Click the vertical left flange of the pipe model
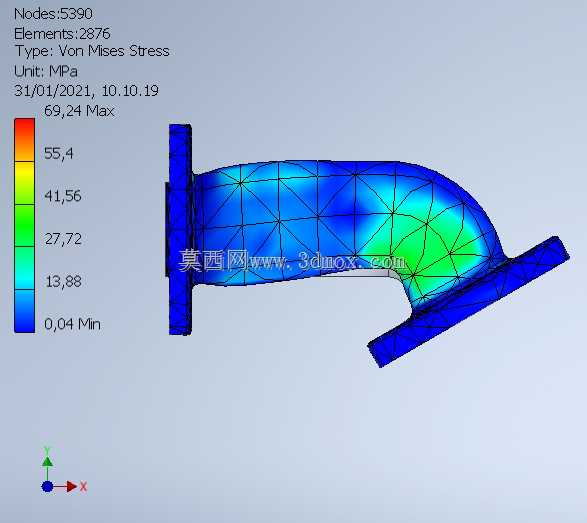 pos(180,229)
